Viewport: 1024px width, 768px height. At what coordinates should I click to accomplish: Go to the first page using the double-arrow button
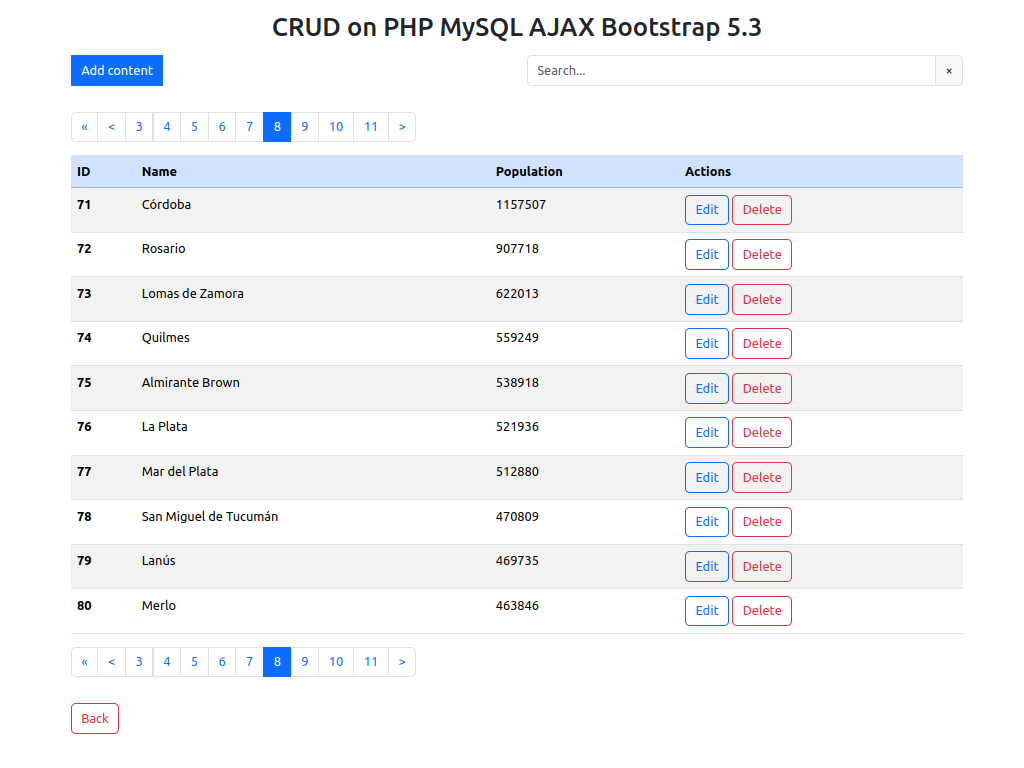tap(84, 127)
